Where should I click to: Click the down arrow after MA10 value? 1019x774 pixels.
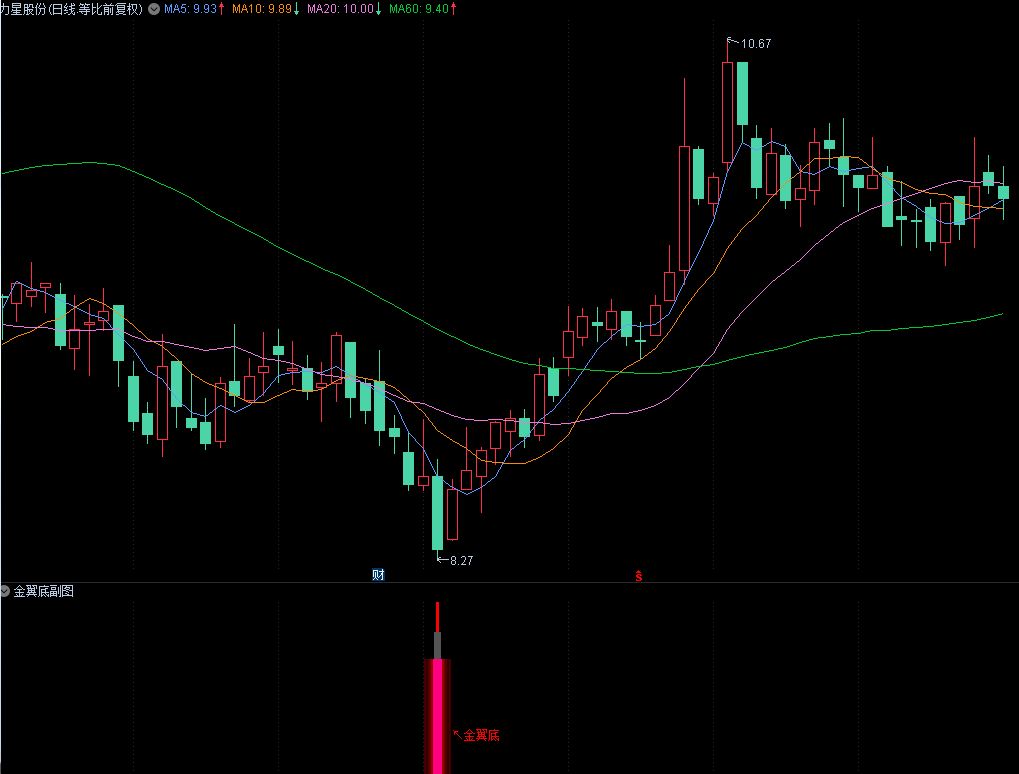297,9
